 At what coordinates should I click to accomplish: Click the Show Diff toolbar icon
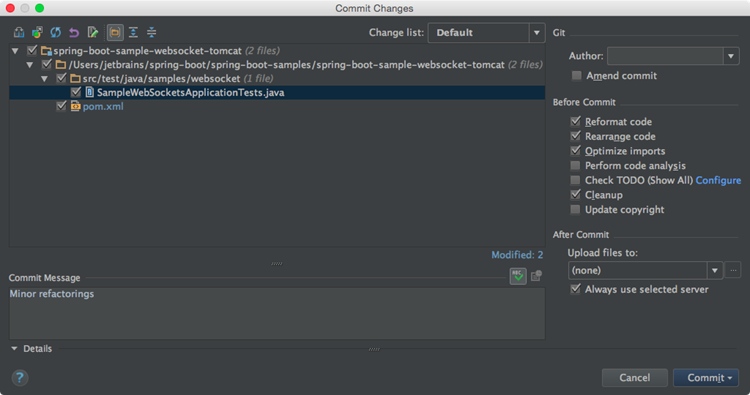pos(19,33)
